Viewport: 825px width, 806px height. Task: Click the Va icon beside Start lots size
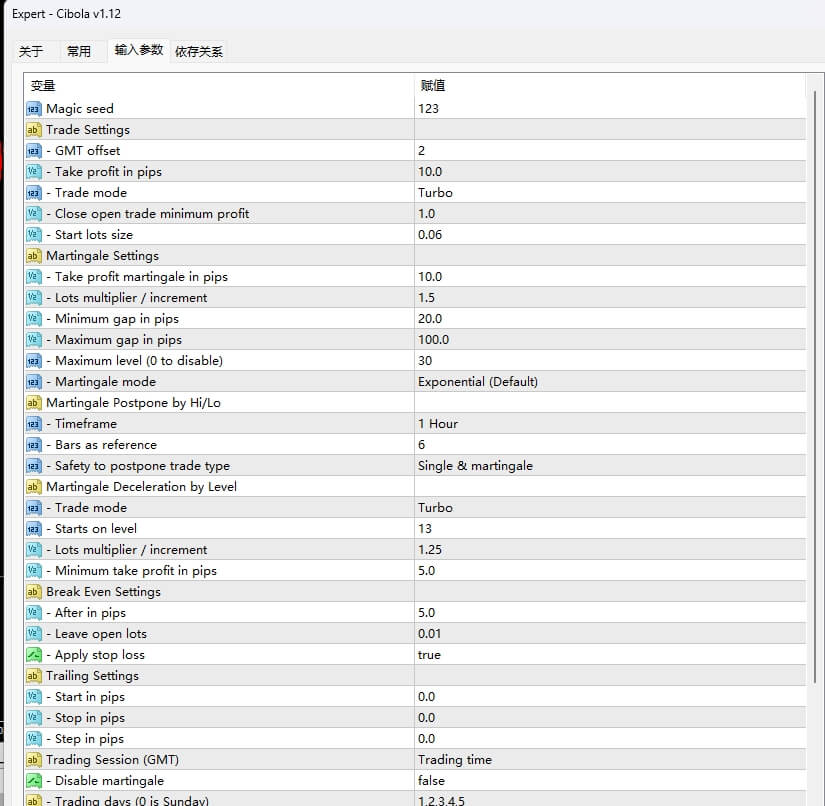click(33, 234)
